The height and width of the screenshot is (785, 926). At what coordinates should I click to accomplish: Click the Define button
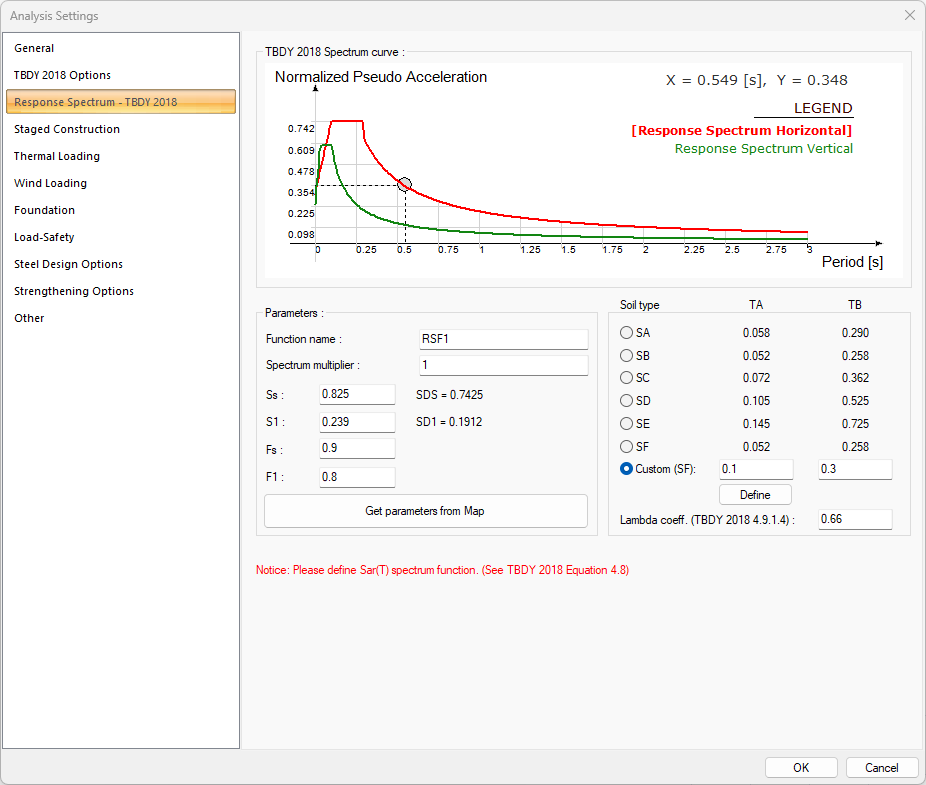755,495
